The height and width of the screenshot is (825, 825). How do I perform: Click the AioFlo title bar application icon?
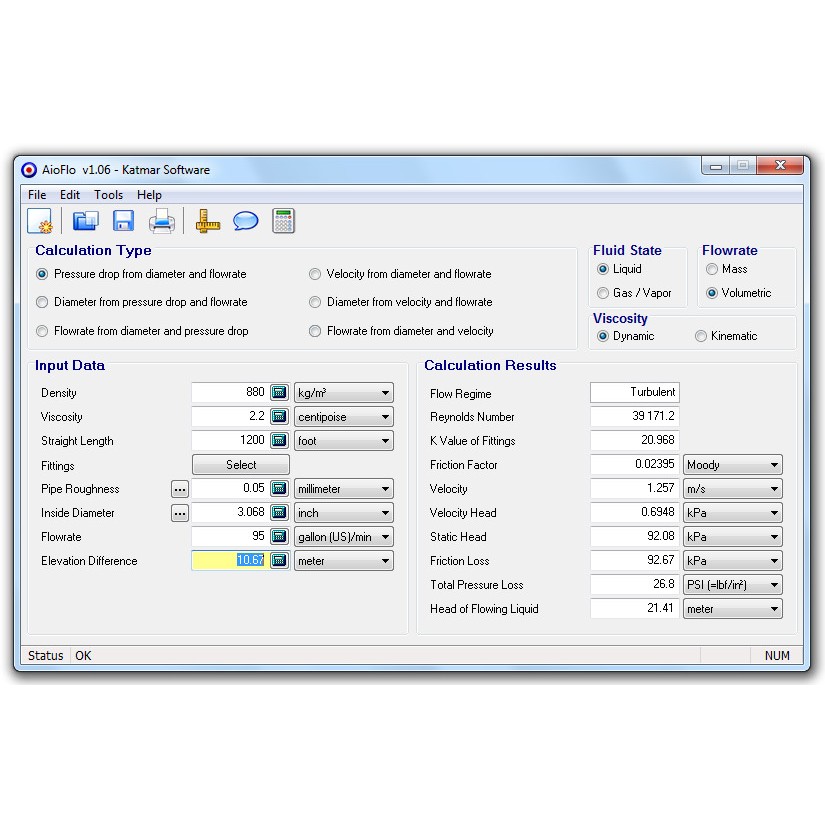coord(29,169)
